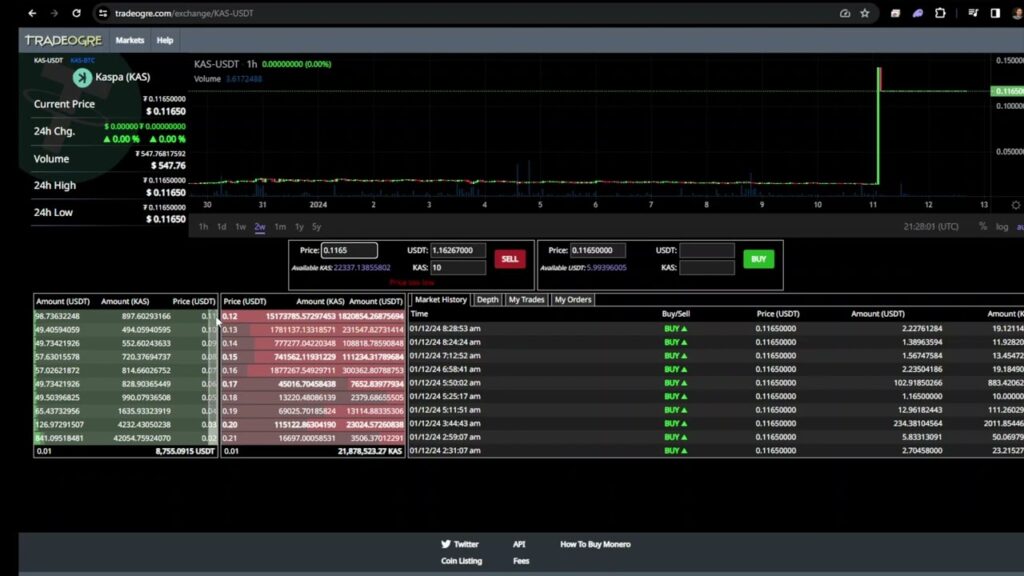This screenshot has width=1024, height=576.
Task: Click the red SELL button
Action: 509,259
